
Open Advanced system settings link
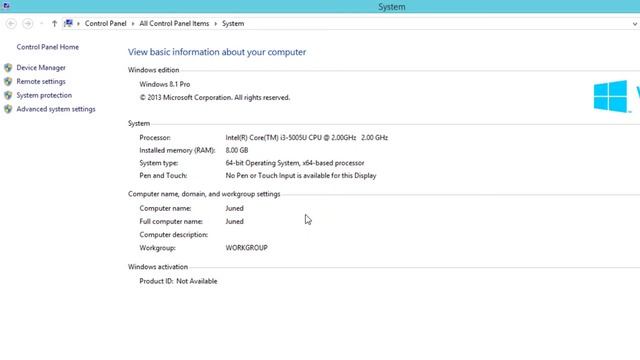pyautogui.click(x=56, y=109)
